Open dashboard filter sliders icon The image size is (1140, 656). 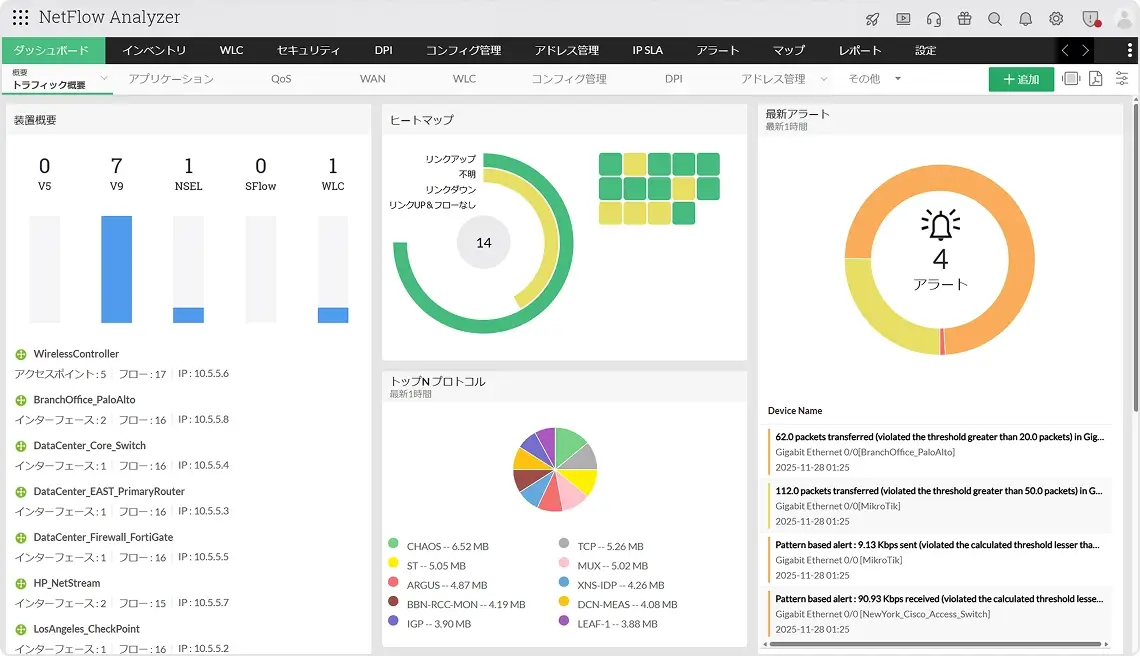pyautogui.click(x=1122, y=79)
